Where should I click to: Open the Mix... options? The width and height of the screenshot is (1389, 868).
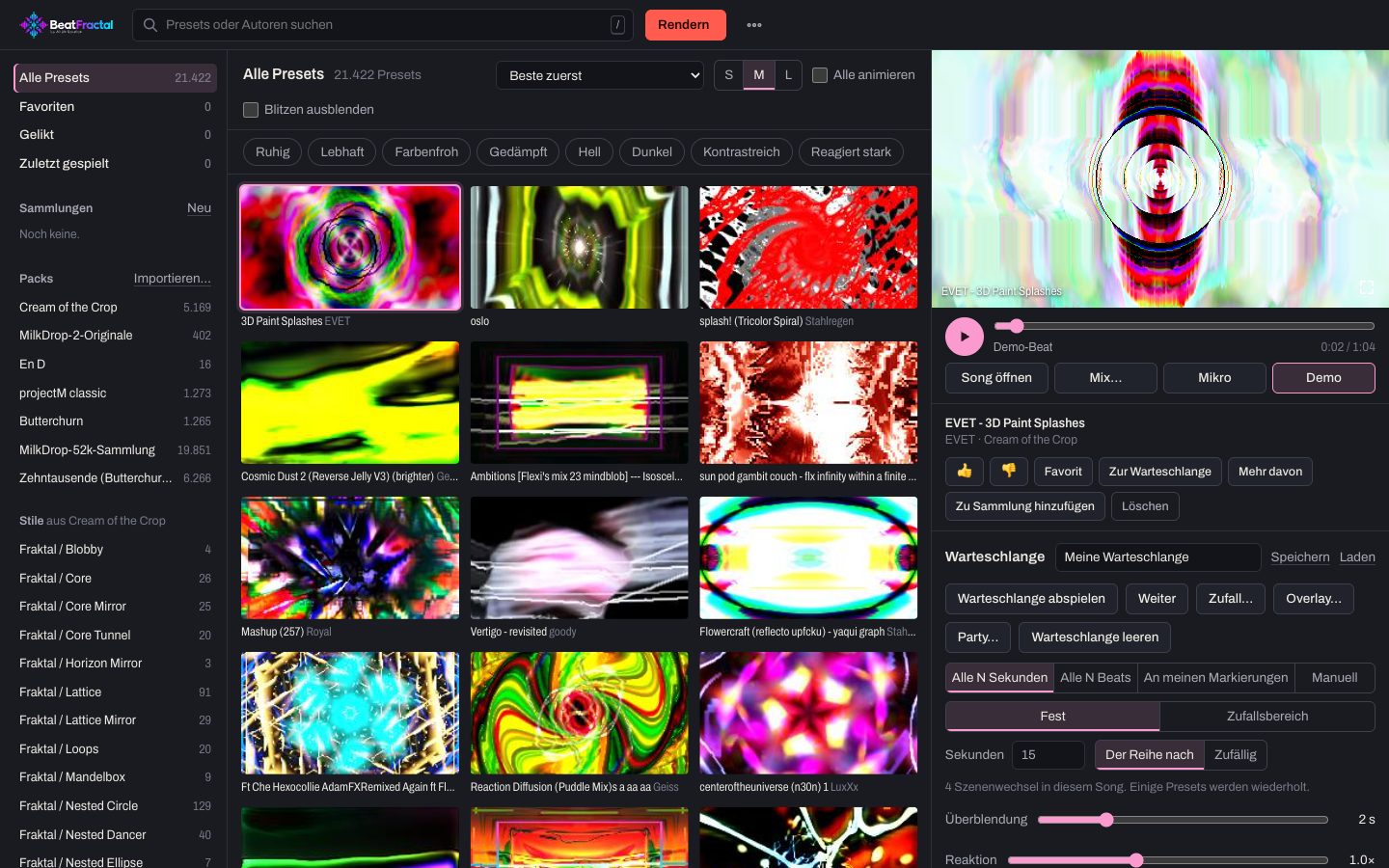(x=1105, y=378)
